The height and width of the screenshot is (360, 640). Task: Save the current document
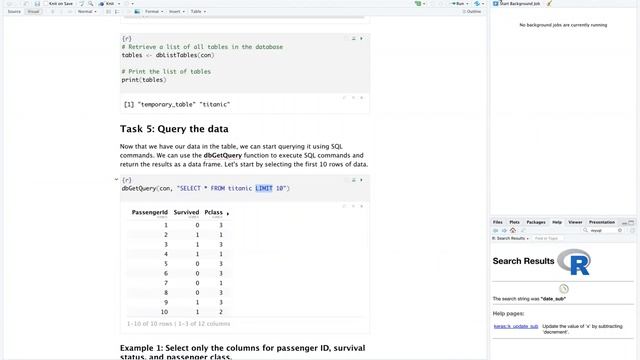tap(37, 4)
